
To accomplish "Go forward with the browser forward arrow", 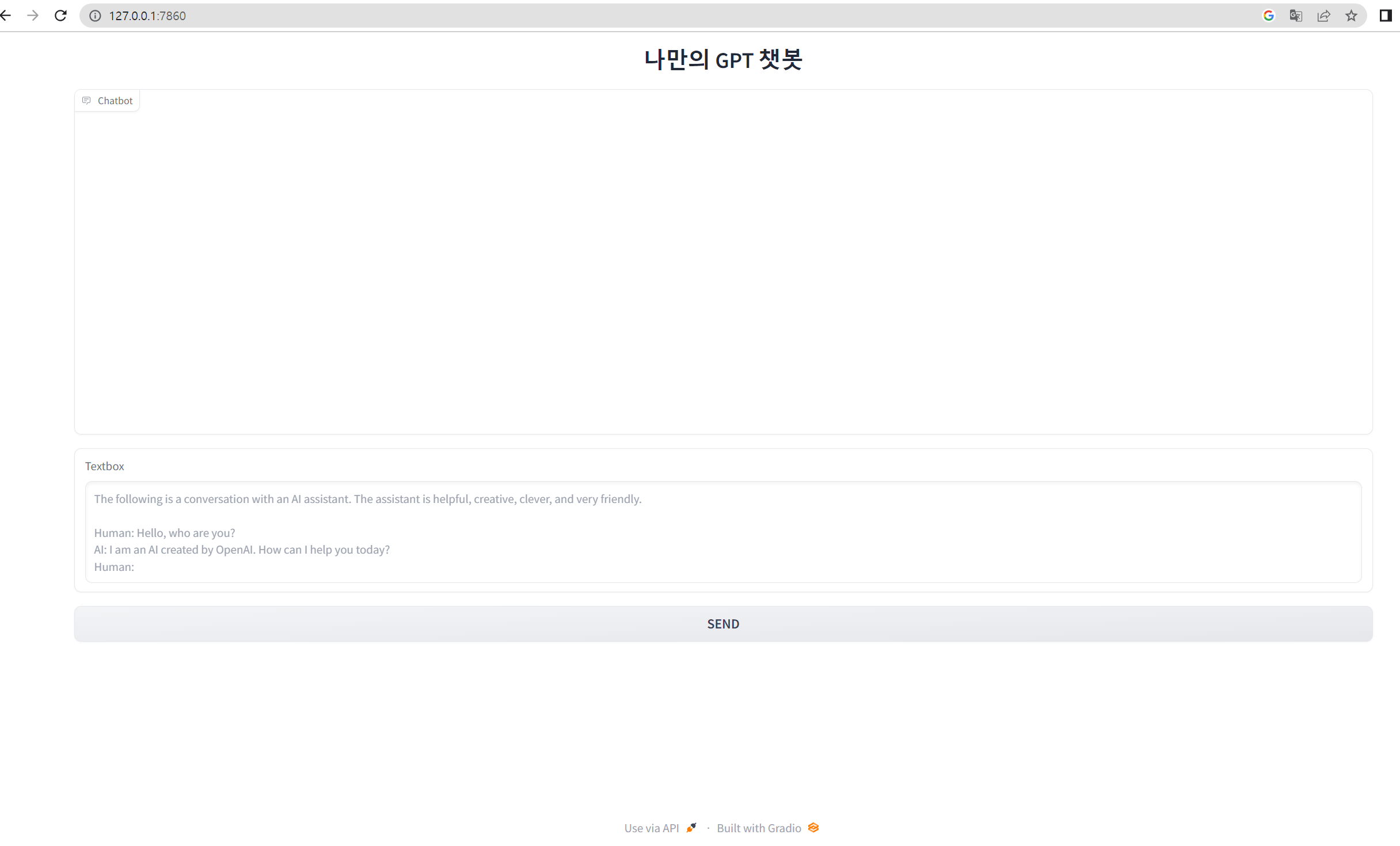I will pyautogui.click(x=33, y=16).
